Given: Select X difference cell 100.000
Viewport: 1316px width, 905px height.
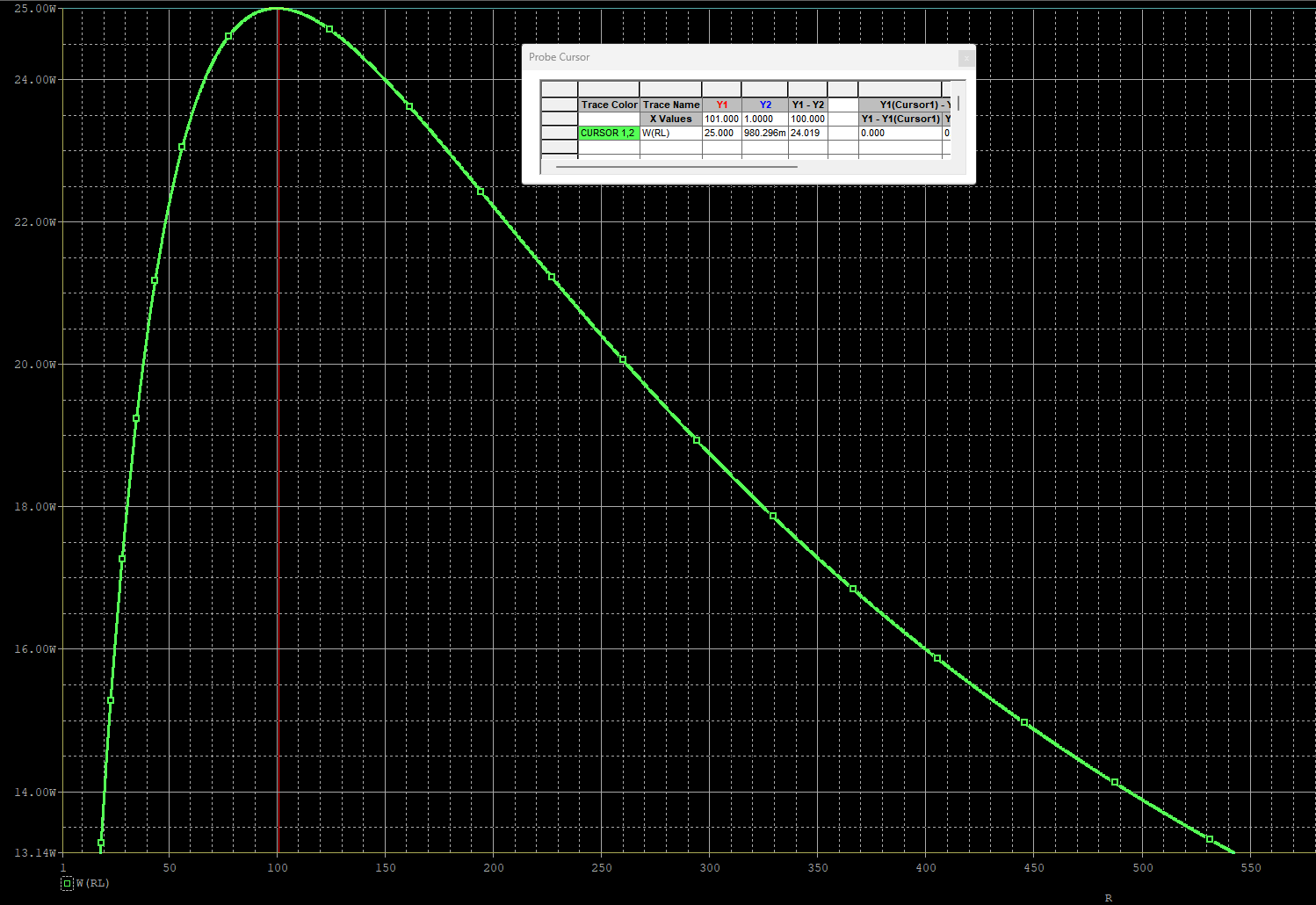Looking at the screenshot, I should tap(808, 119).
